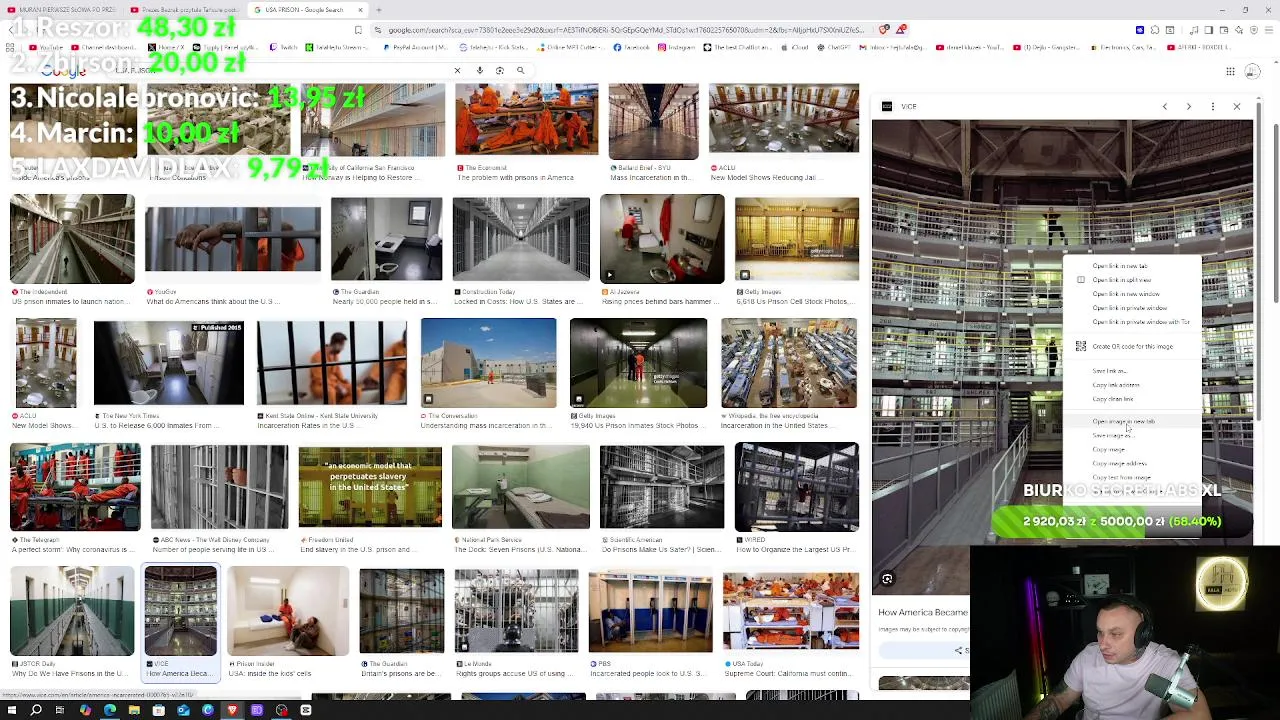Open Wikipedia 'Incarceration in the United States' image
Viewport: 1280px width, 720px height.
[789, 362]
